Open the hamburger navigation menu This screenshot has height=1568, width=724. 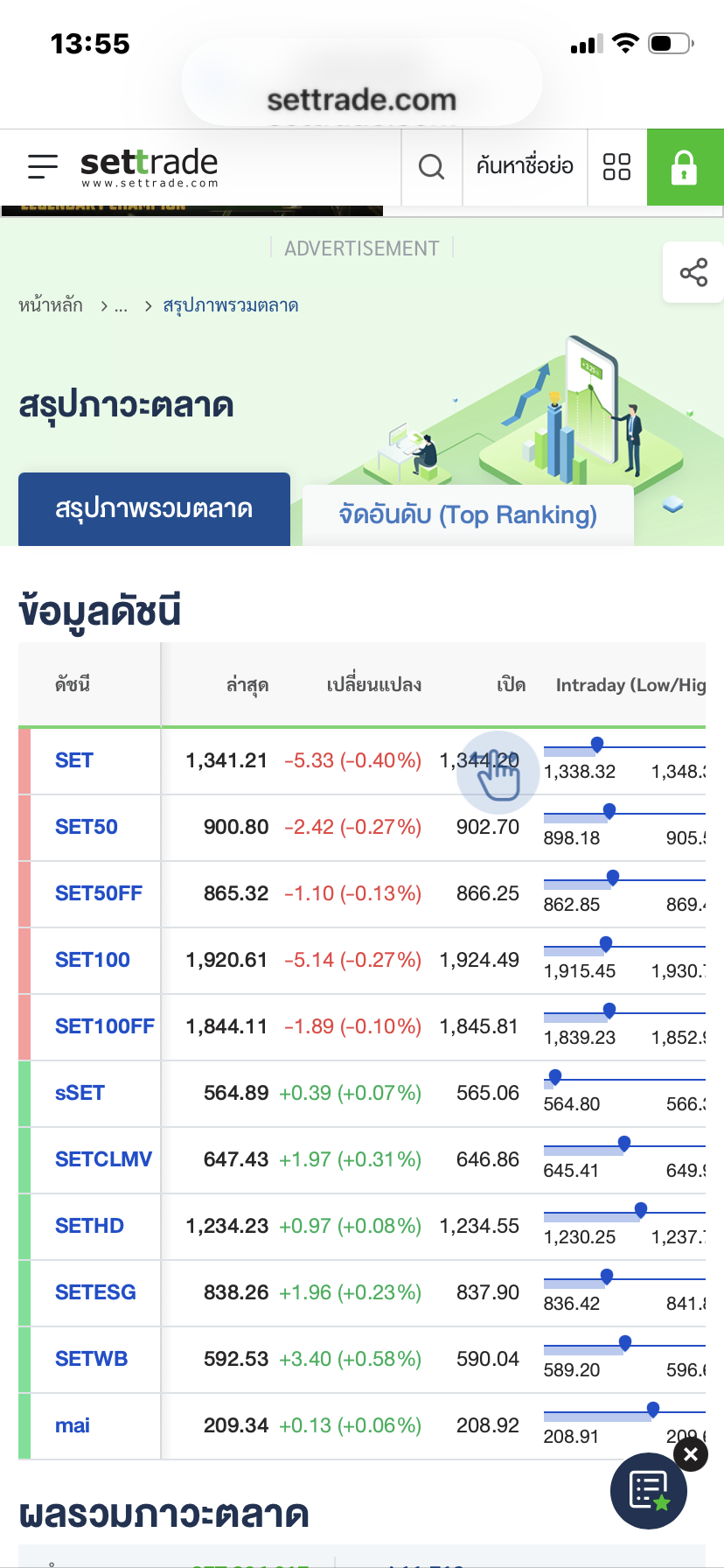coord(43,166)
